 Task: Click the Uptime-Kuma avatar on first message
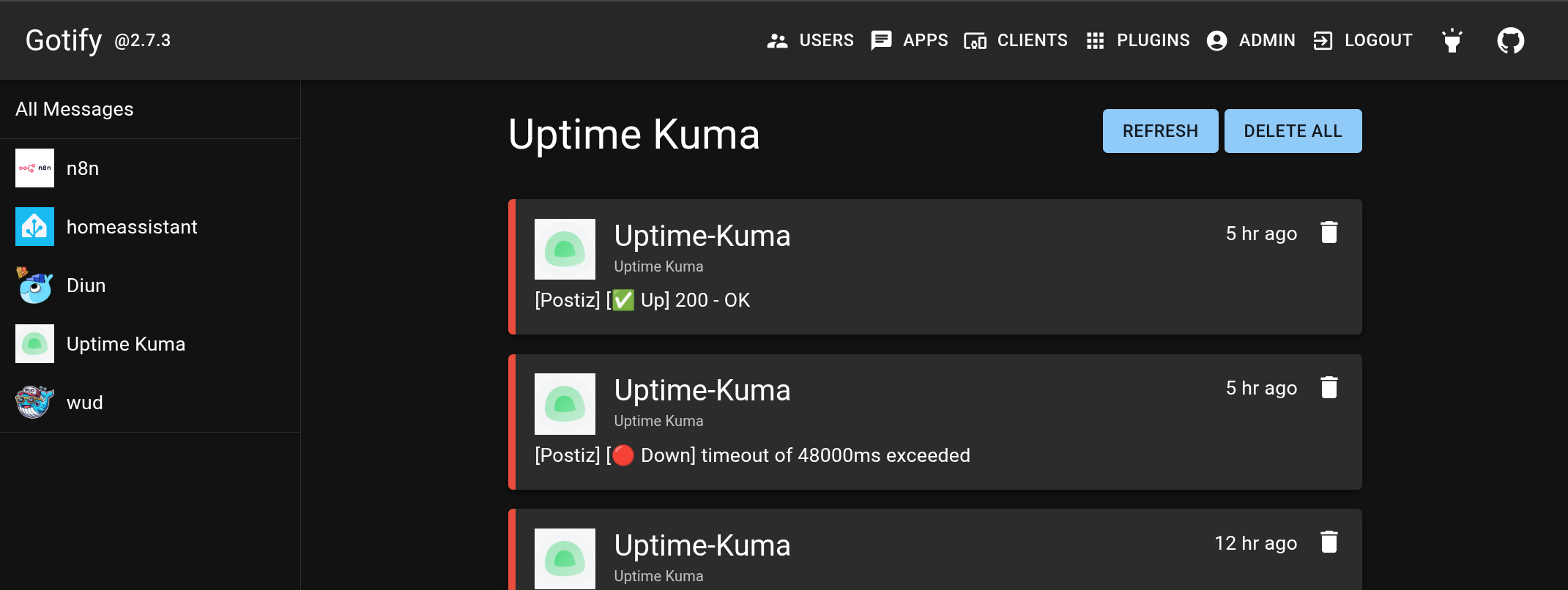565,249
